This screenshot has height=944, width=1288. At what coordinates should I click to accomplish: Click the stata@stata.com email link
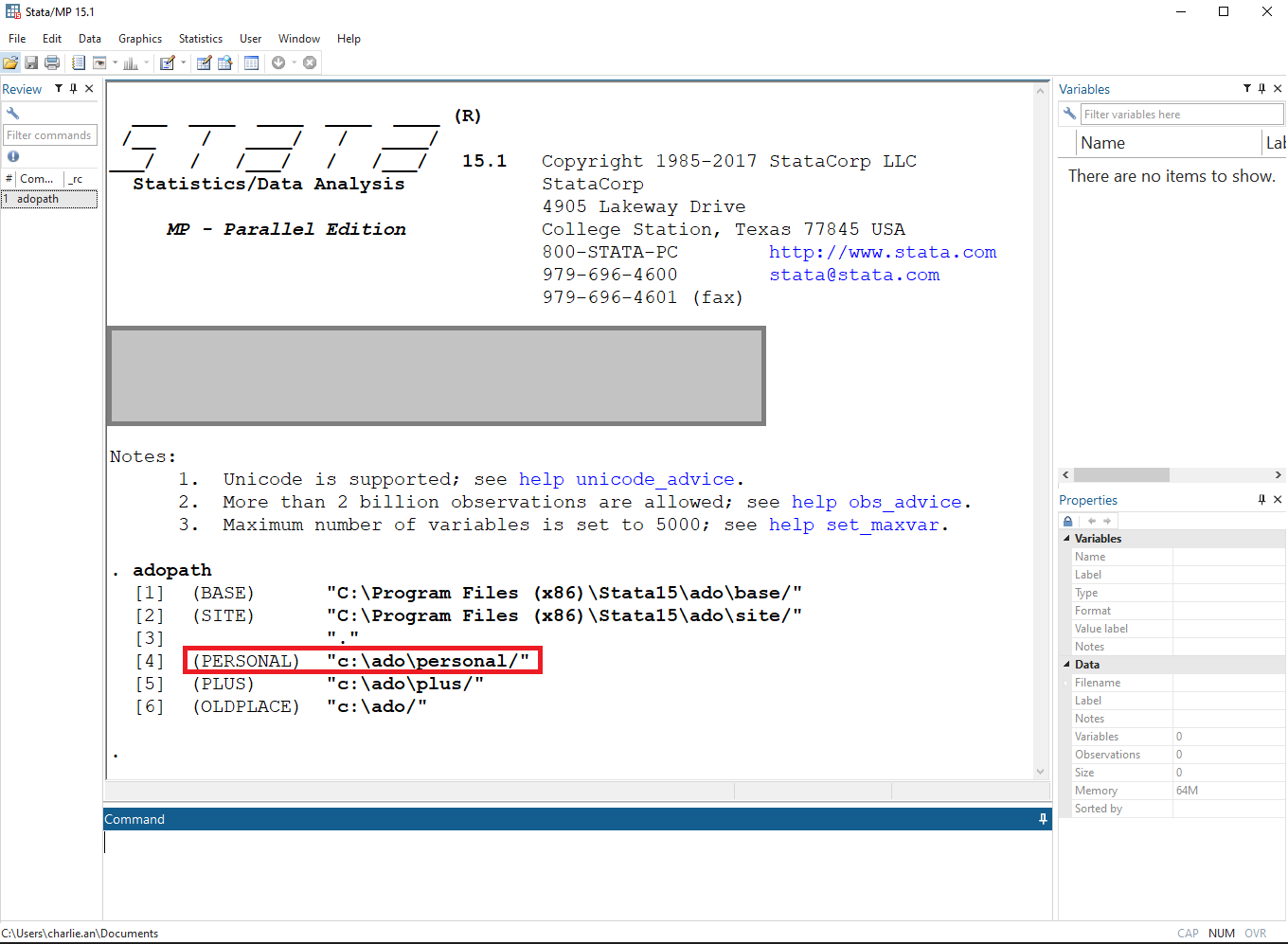tap(854, 275)
